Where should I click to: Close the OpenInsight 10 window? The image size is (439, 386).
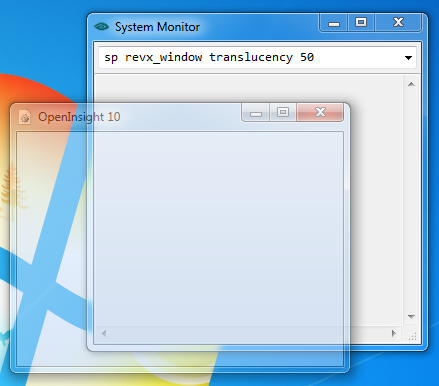(x=320, y=112)
